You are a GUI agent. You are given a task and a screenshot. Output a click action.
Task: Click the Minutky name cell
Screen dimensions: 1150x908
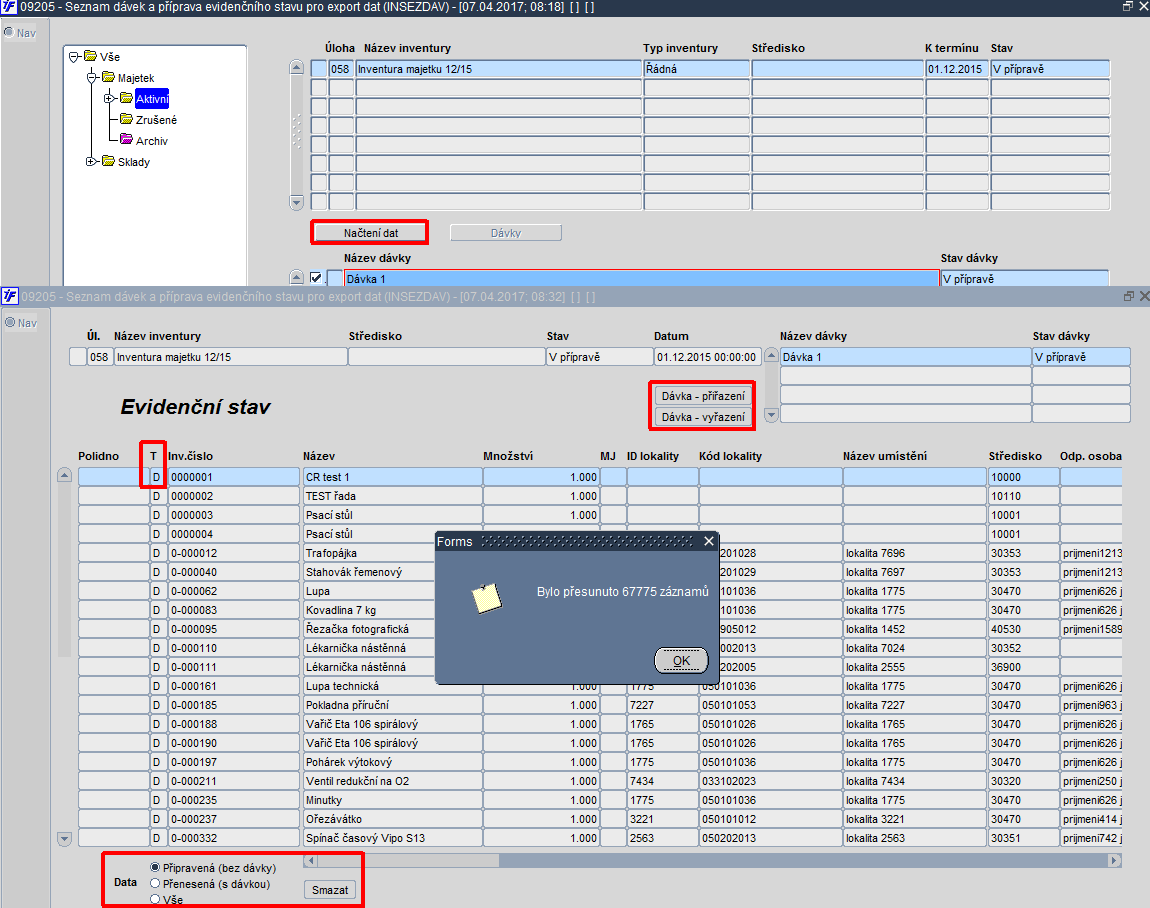392,799
